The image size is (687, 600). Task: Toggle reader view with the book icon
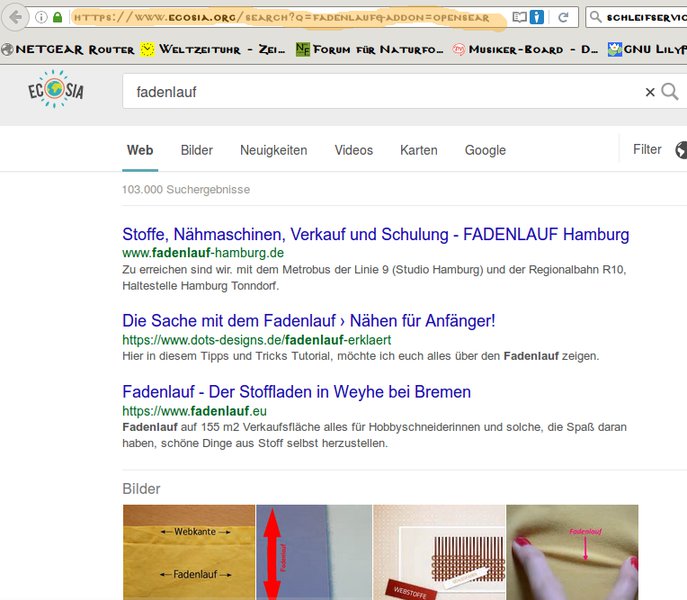520,18
